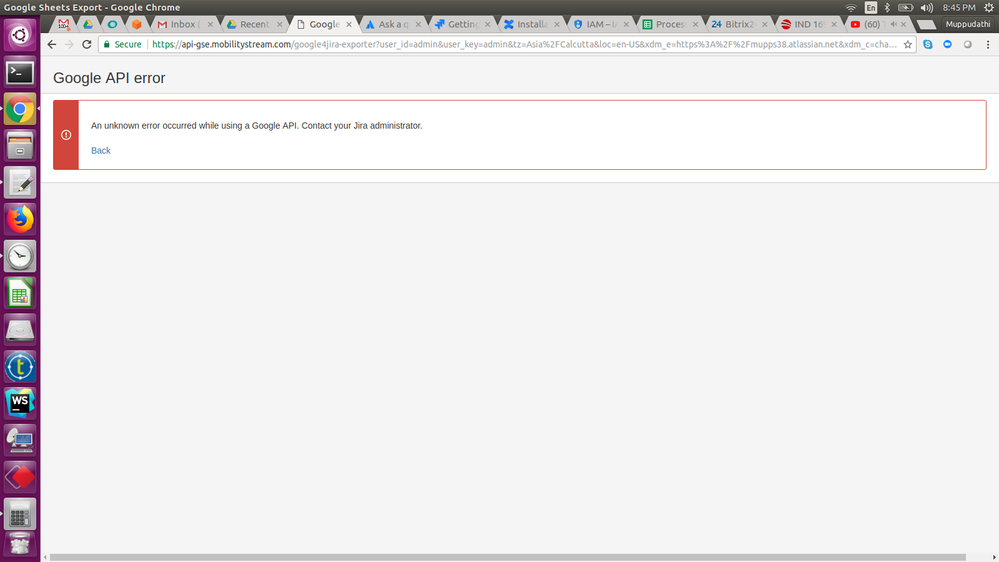Viewport: 999px width, 562px height.
Task: Reload the current page
Action: point(87,44)
